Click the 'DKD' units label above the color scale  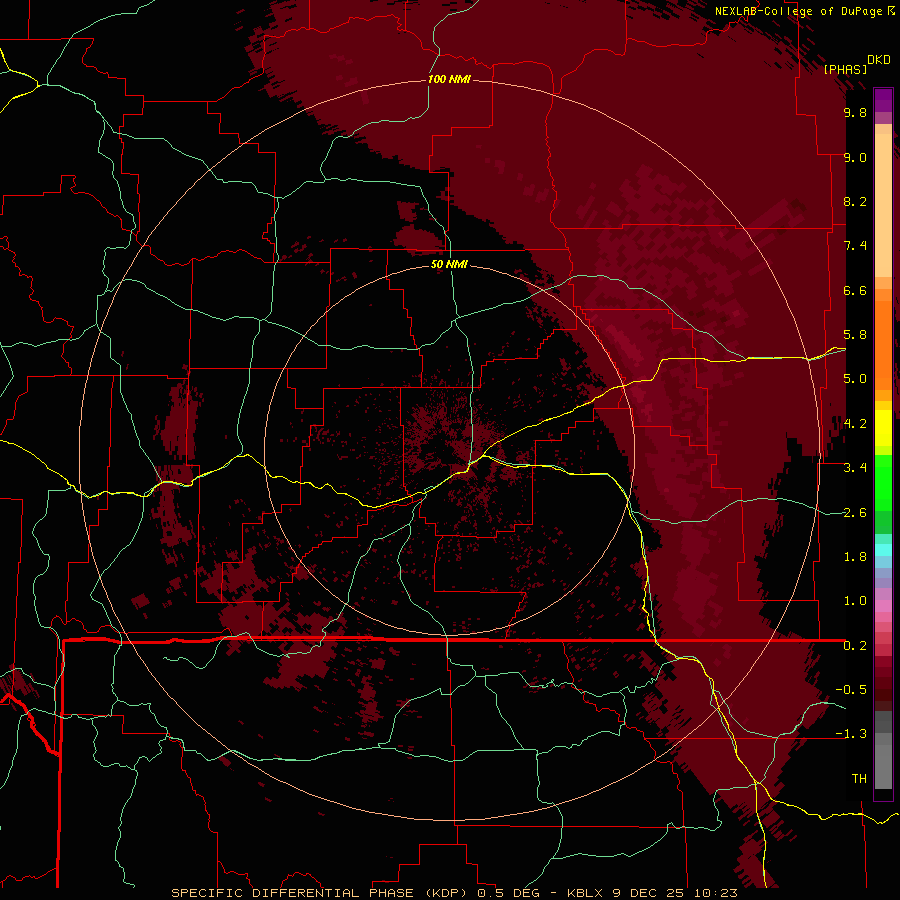click(879, 60)
